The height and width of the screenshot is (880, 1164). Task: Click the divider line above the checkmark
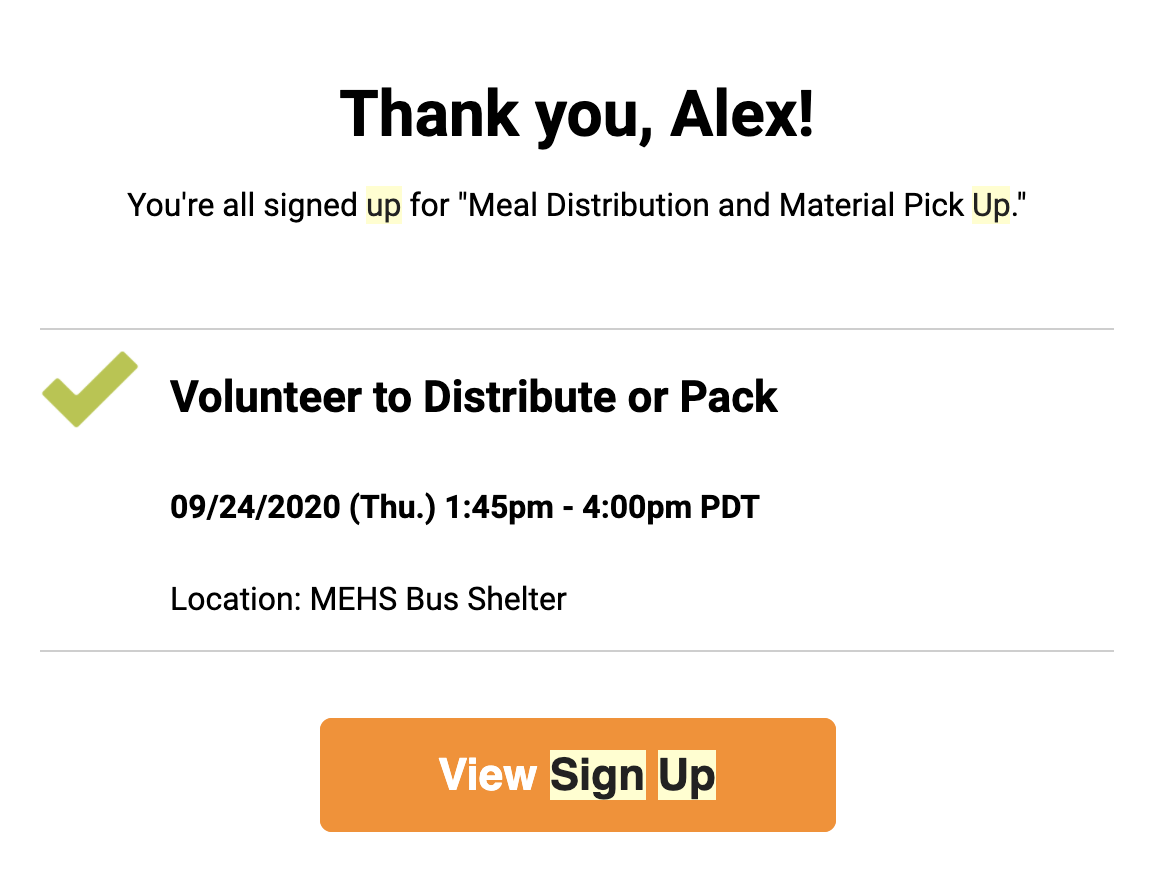pos(577,328)
